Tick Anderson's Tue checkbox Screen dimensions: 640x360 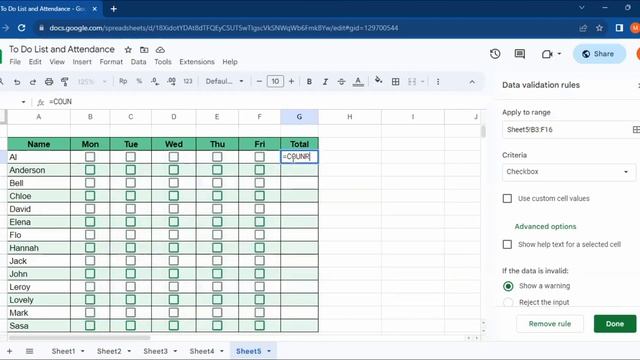coord(131,170)
